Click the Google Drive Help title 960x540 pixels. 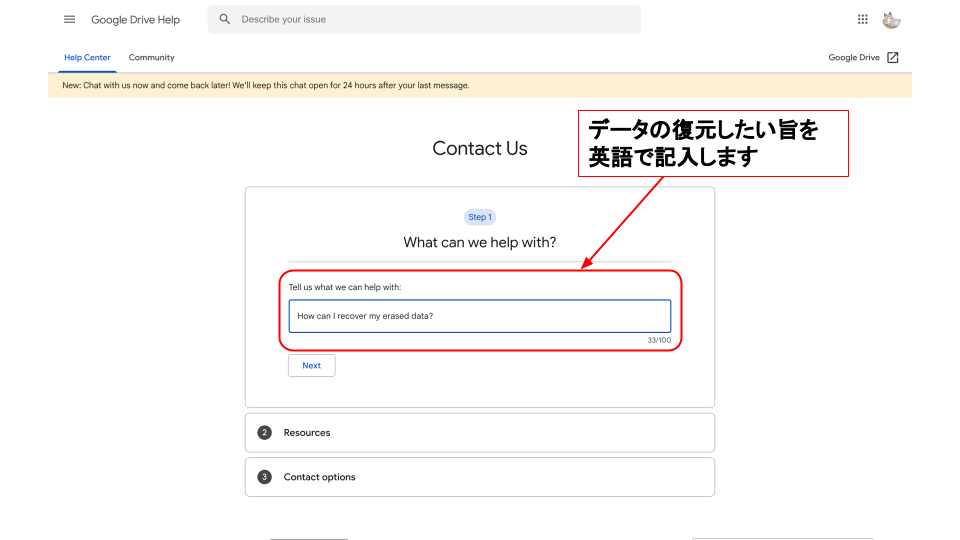[135, 19]
